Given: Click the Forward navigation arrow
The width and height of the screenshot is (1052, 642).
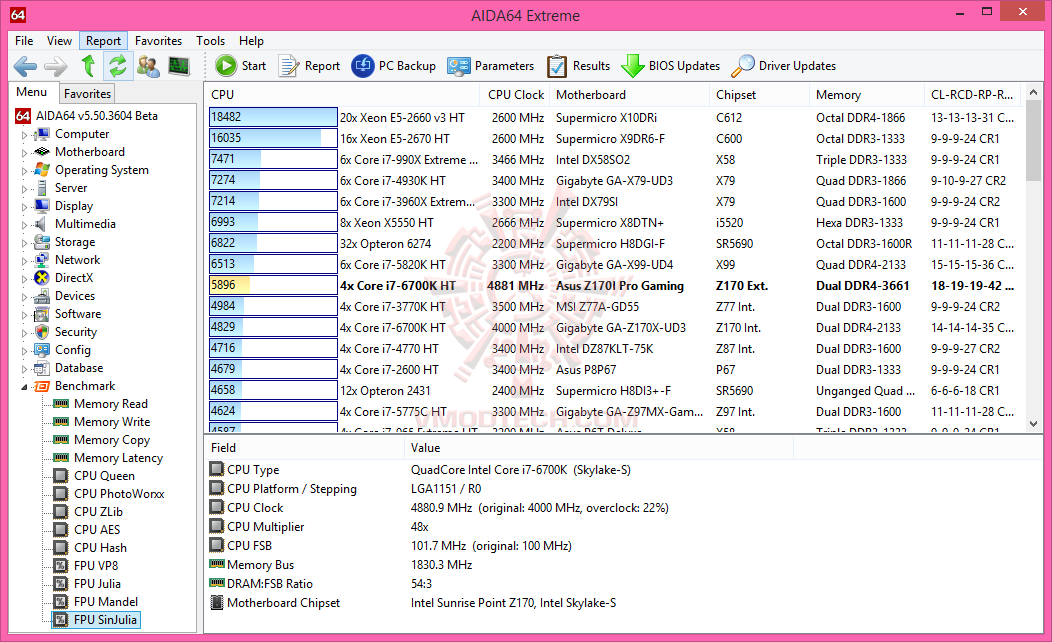Looking at the screenshot, I should click(56, 66).
